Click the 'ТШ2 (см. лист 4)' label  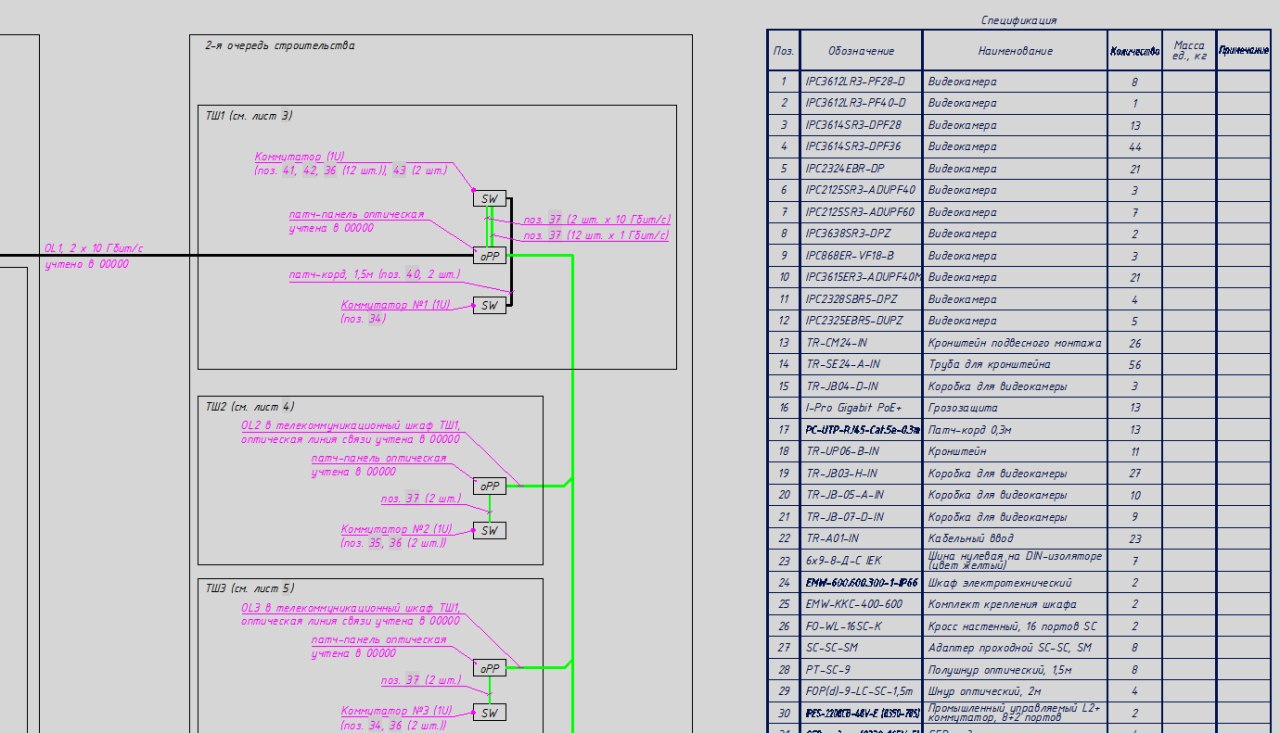click(249, 407)
